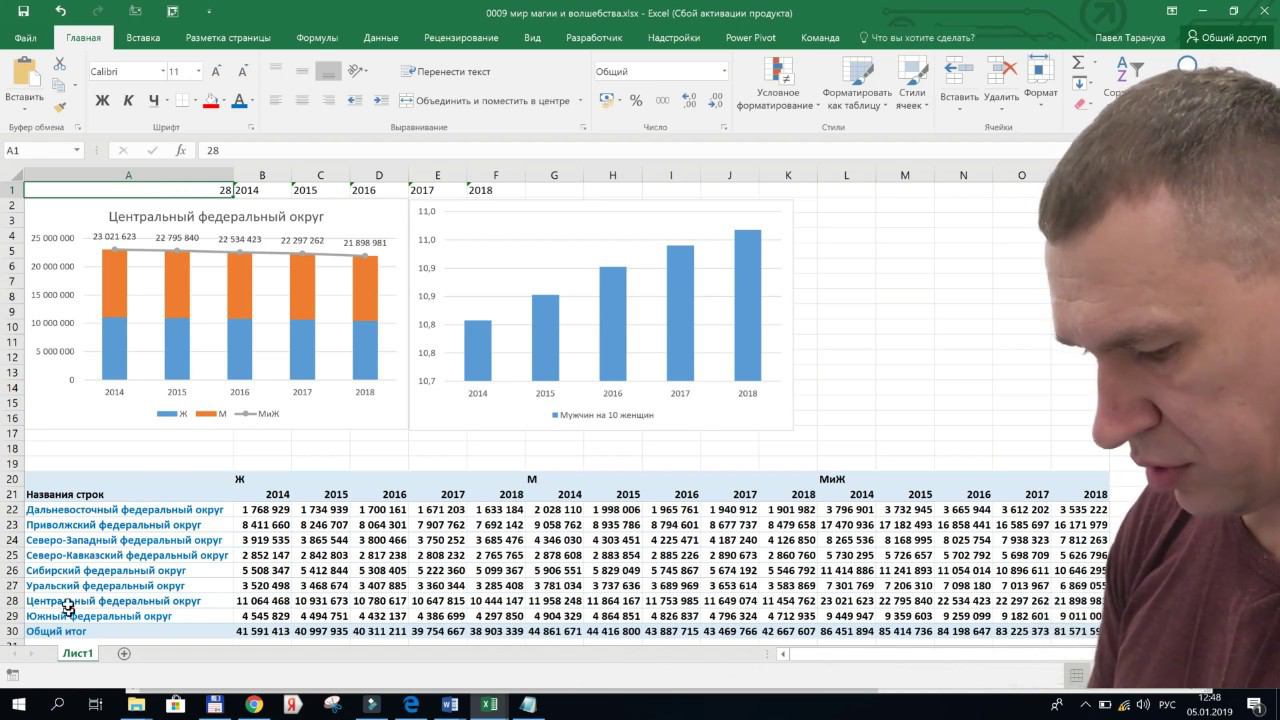Select the Лист1 sheet tab

tap(78, 653)
